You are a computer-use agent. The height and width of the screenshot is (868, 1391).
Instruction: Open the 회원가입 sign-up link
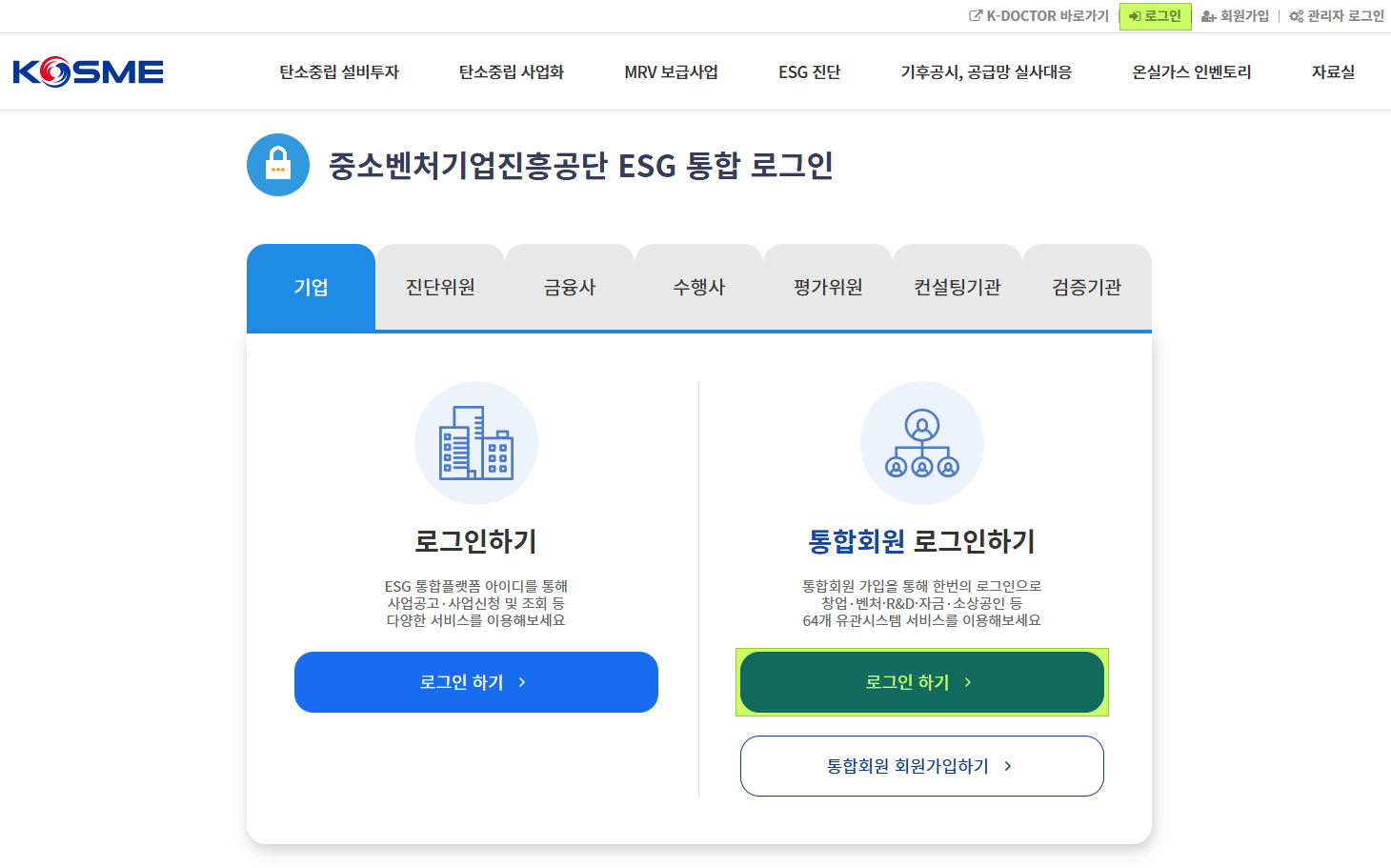(1236, 16)
